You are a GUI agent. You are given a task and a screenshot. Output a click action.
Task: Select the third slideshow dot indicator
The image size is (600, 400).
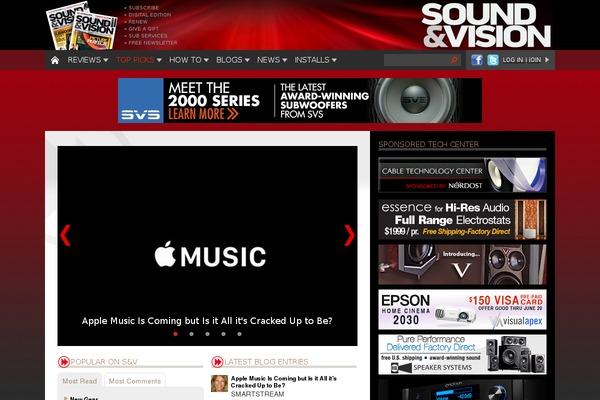207,334
